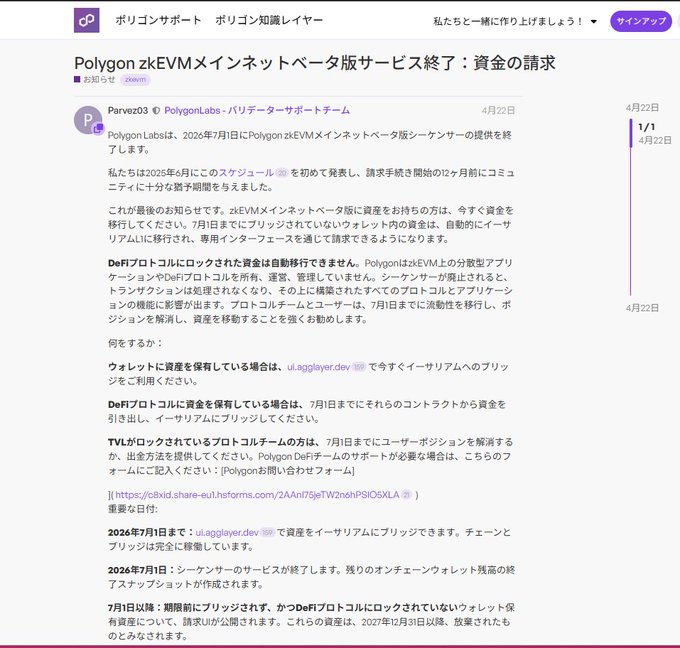Open the Polygon logo home icon

pyautogui.click(x=86, y=20)
